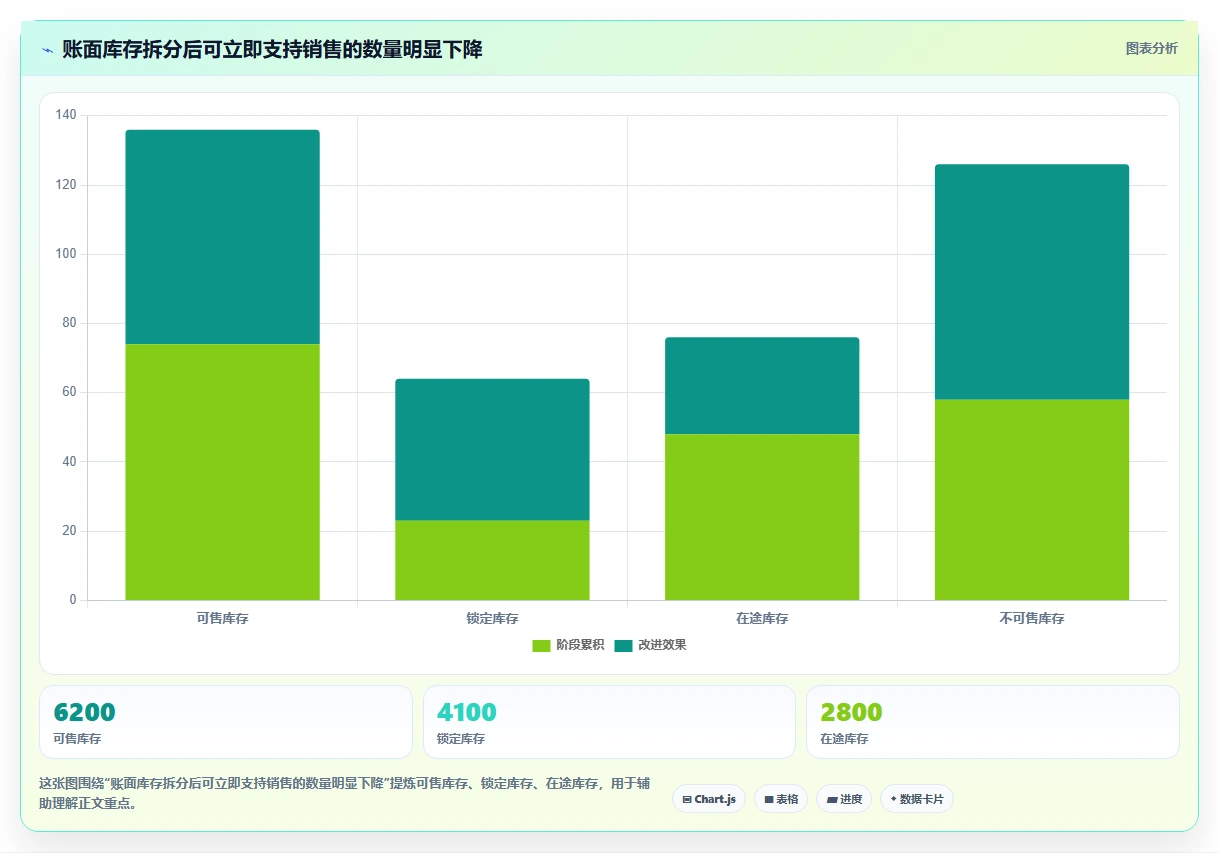The height and width of the screenshot is (853, 1219).
Task: Click the teal 可售库存 bar segment
Action: (x=222, y=237)
